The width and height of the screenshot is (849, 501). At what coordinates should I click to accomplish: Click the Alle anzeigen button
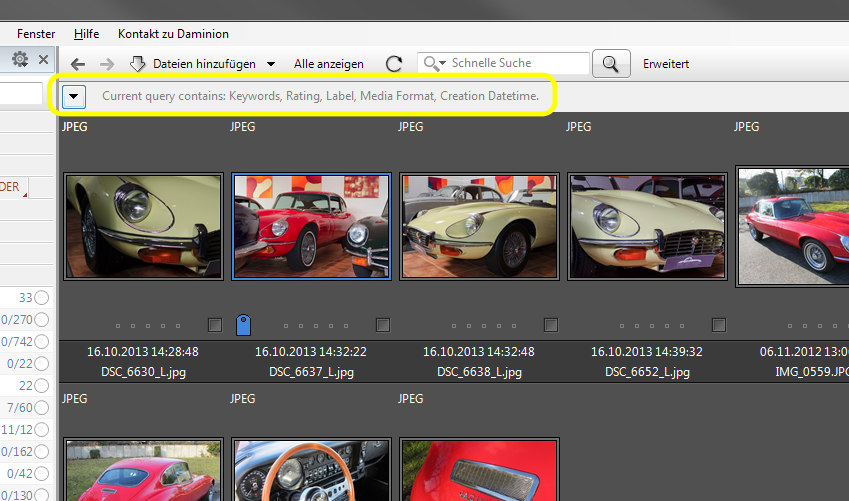329,64
